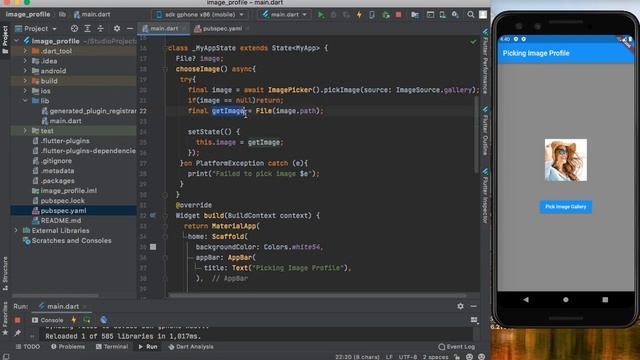
Task: Open the device selector sdk gphone dropdown
Action: pyautogui.click(x=200, y=15)
